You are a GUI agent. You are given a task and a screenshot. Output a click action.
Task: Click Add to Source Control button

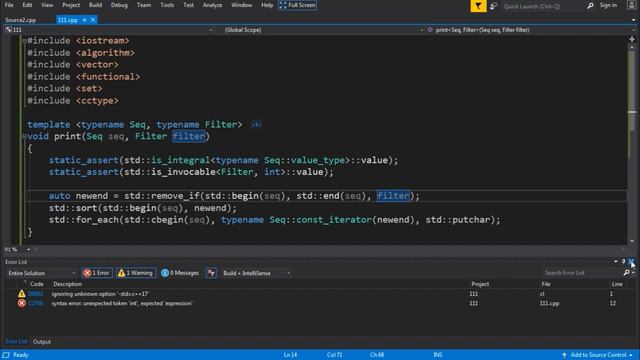tap(597, 355)
